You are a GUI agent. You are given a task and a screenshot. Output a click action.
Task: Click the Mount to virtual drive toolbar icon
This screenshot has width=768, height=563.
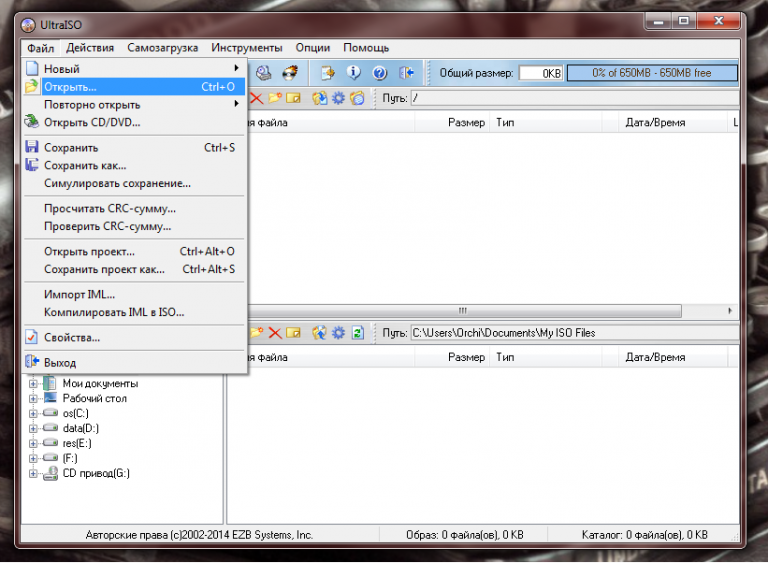coord(264,73)
